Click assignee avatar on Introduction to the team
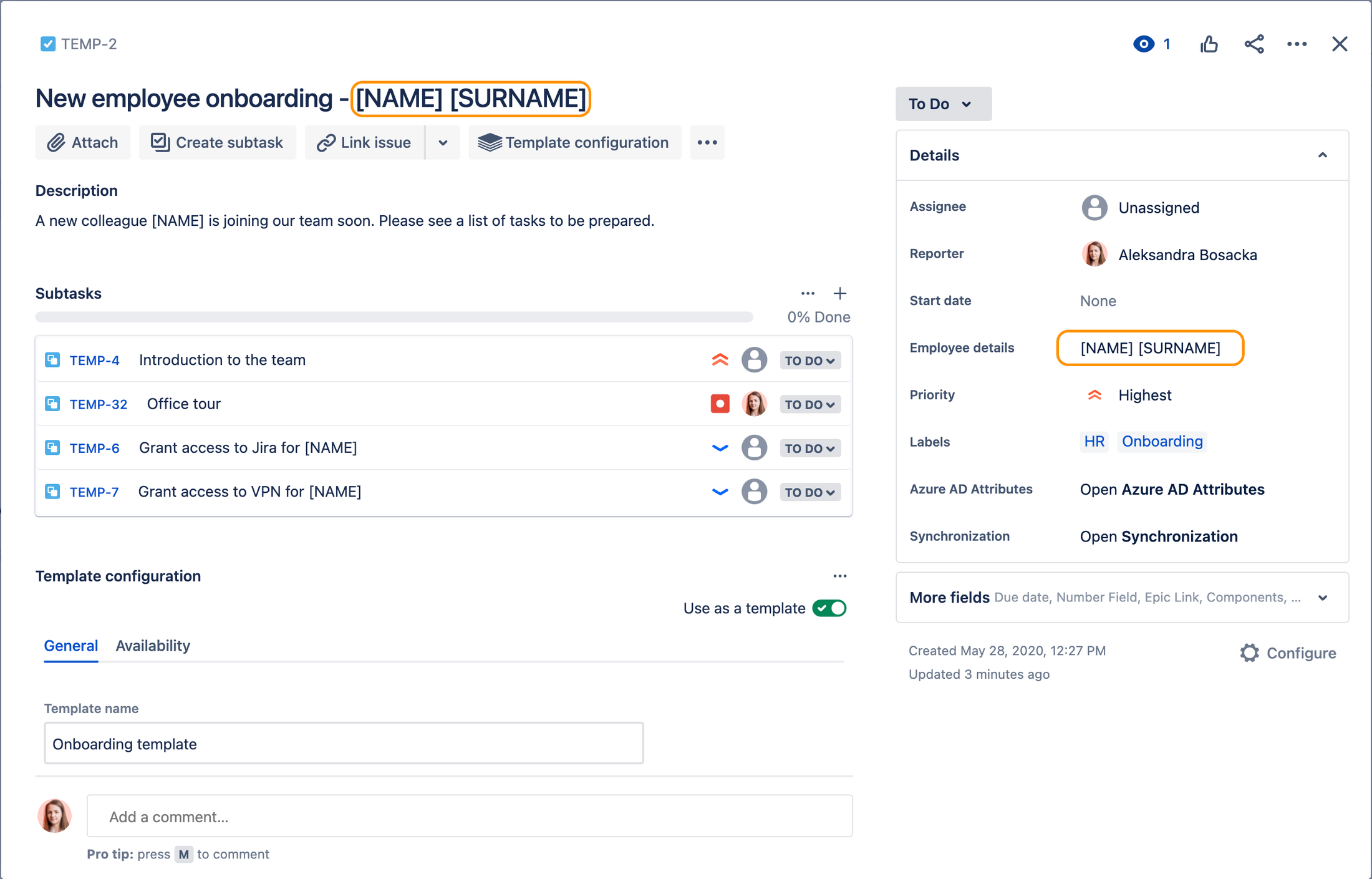This screenshot has height=879, width=1372. 754,360
